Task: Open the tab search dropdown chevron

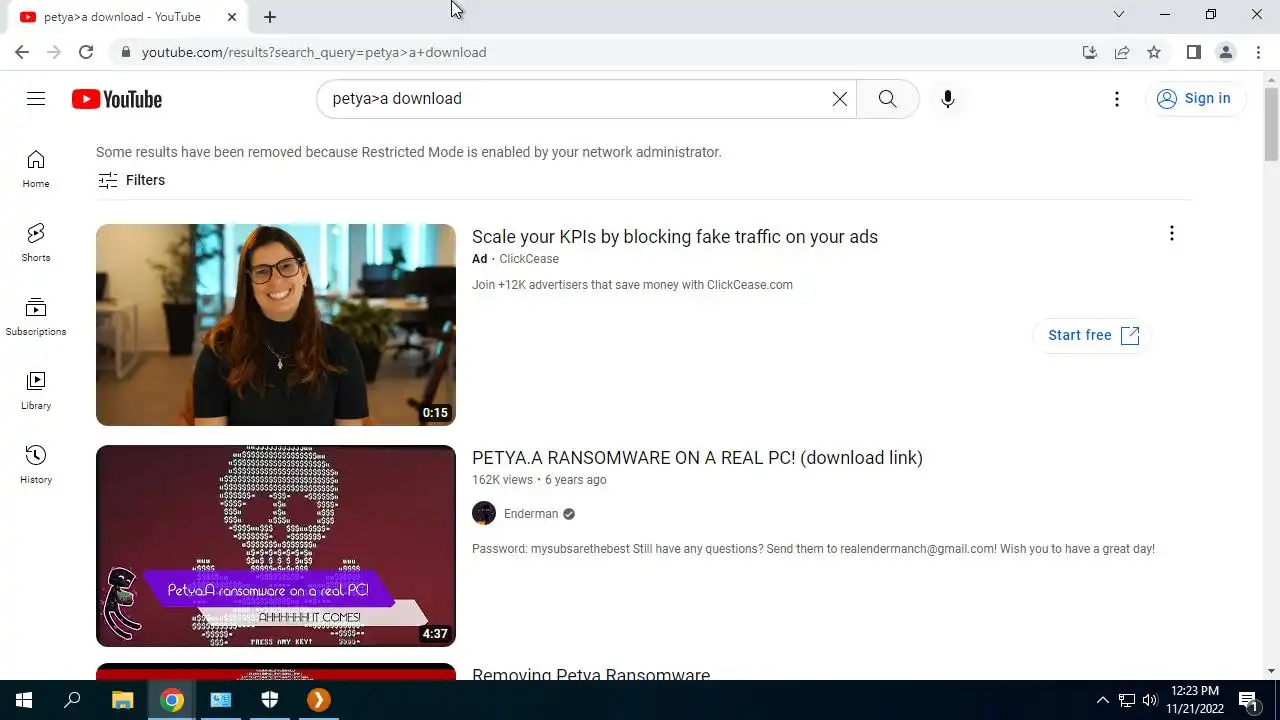Action: 1119,14
